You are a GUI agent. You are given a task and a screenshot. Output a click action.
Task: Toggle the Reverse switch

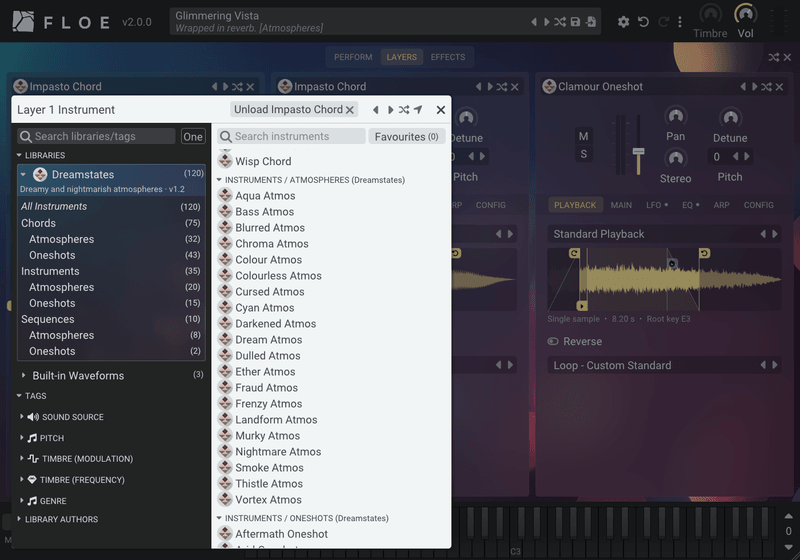(x=553, y=341)
